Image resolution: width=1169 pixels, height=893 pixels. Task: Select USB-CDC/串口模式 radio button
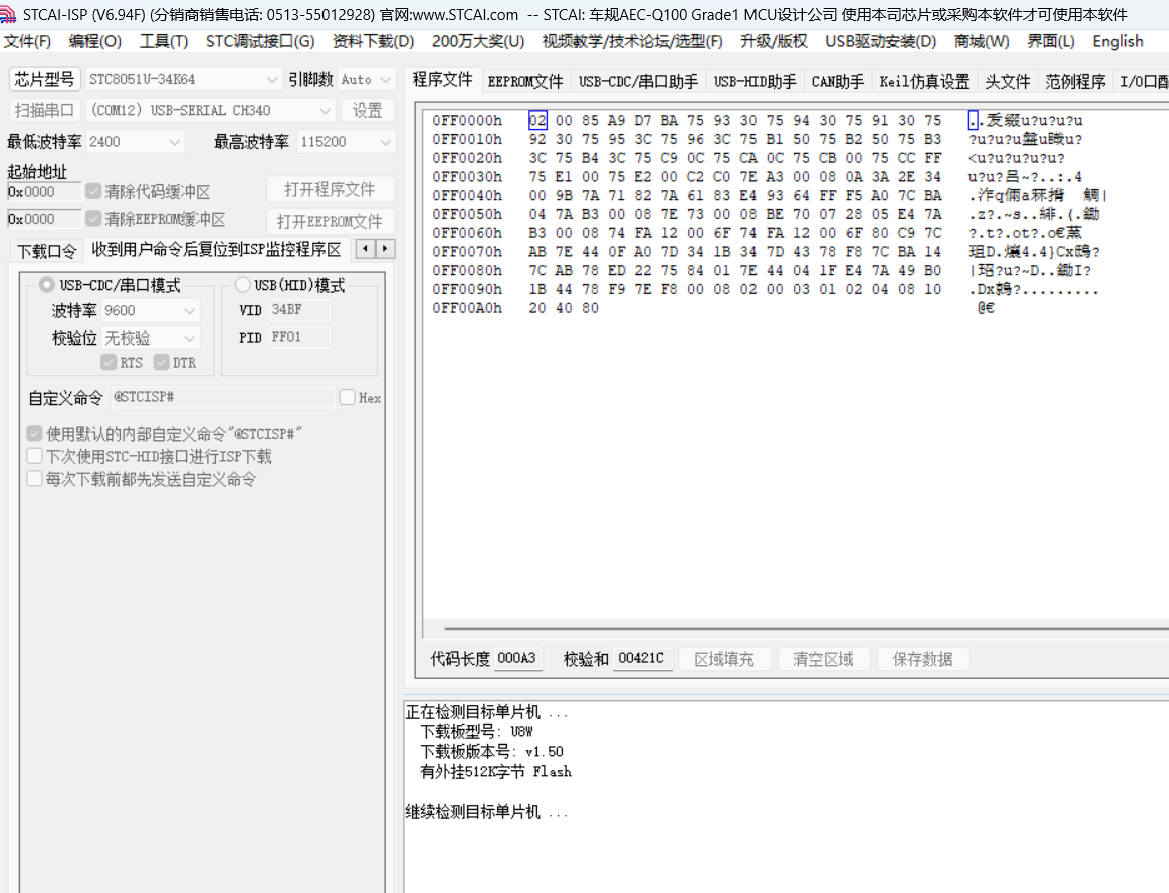pyautogui.click(x=47, y=285)
